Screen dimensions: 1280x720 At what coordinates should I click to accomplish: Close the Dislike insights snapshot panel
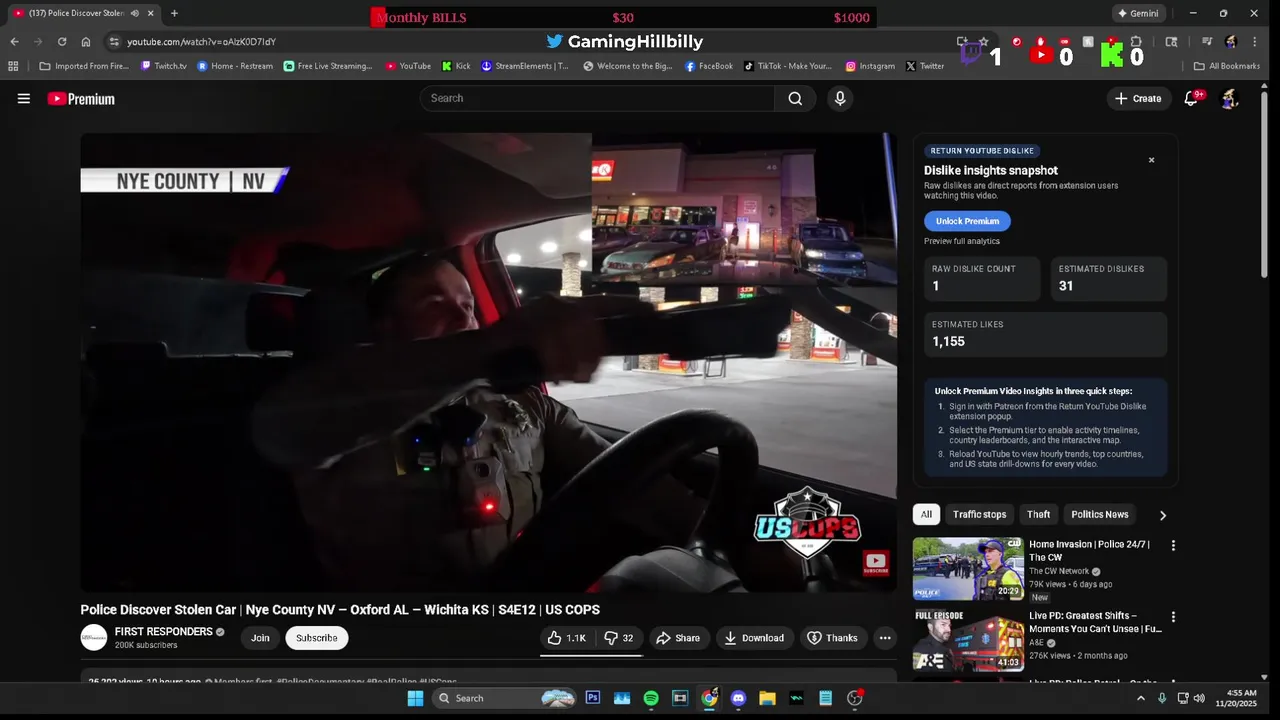tap(1151, 160)
